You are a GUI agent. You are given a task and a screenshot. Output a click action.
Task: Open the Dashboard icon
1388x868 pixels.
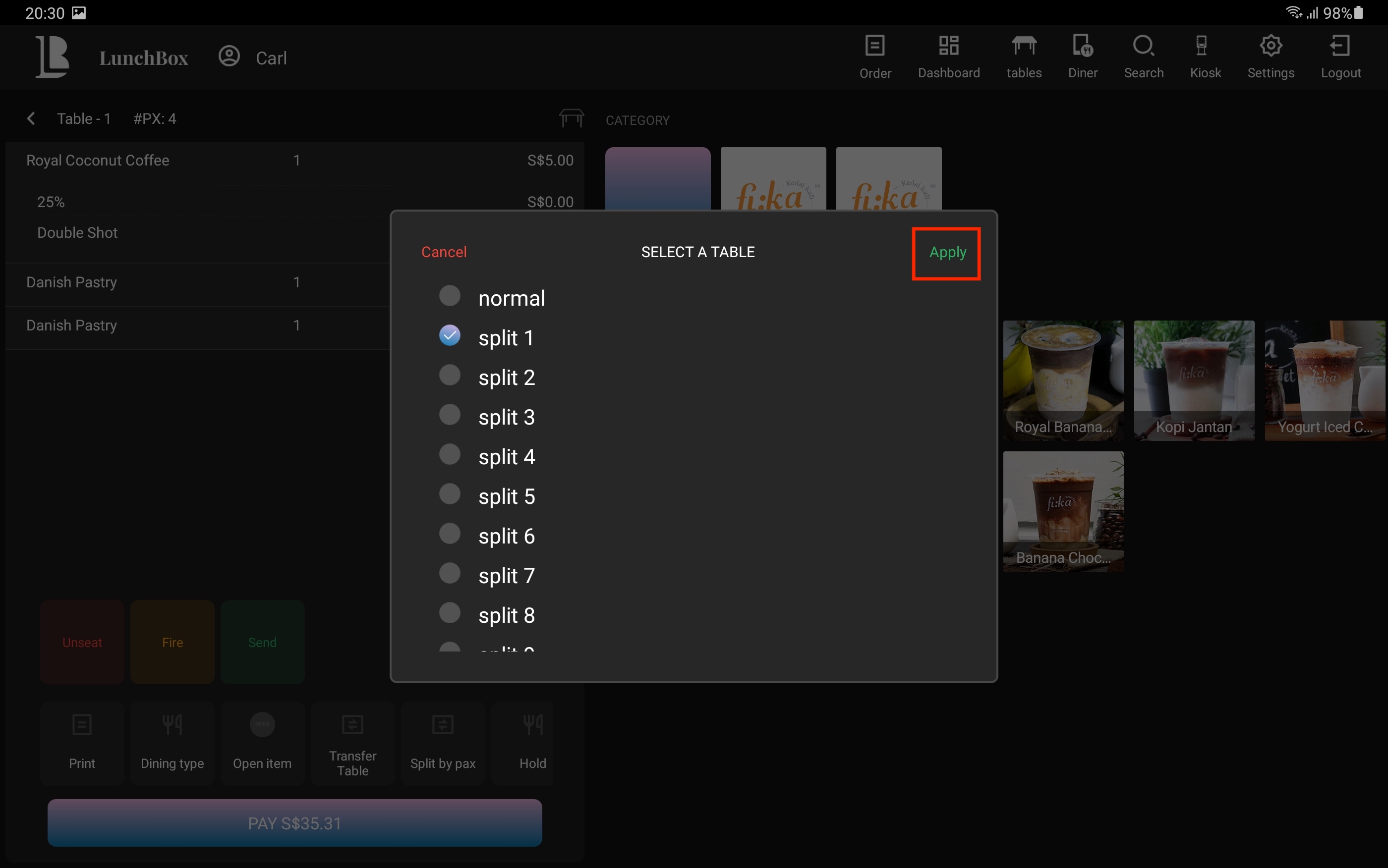948,47
